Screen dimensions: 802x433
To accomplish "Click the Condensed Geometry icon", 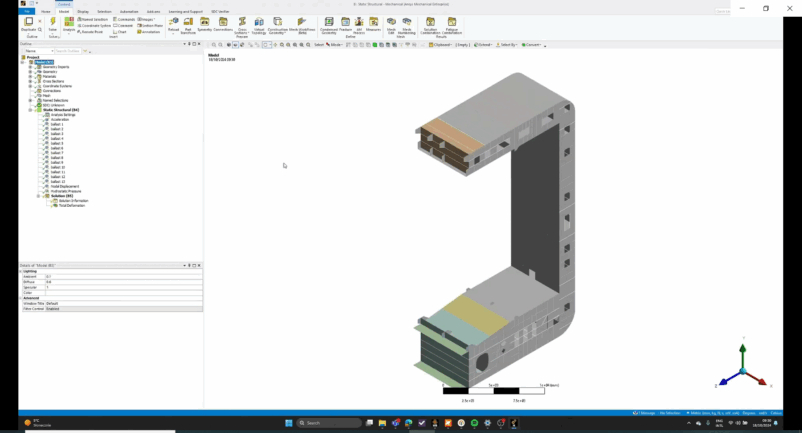I will tap(329, 21).
